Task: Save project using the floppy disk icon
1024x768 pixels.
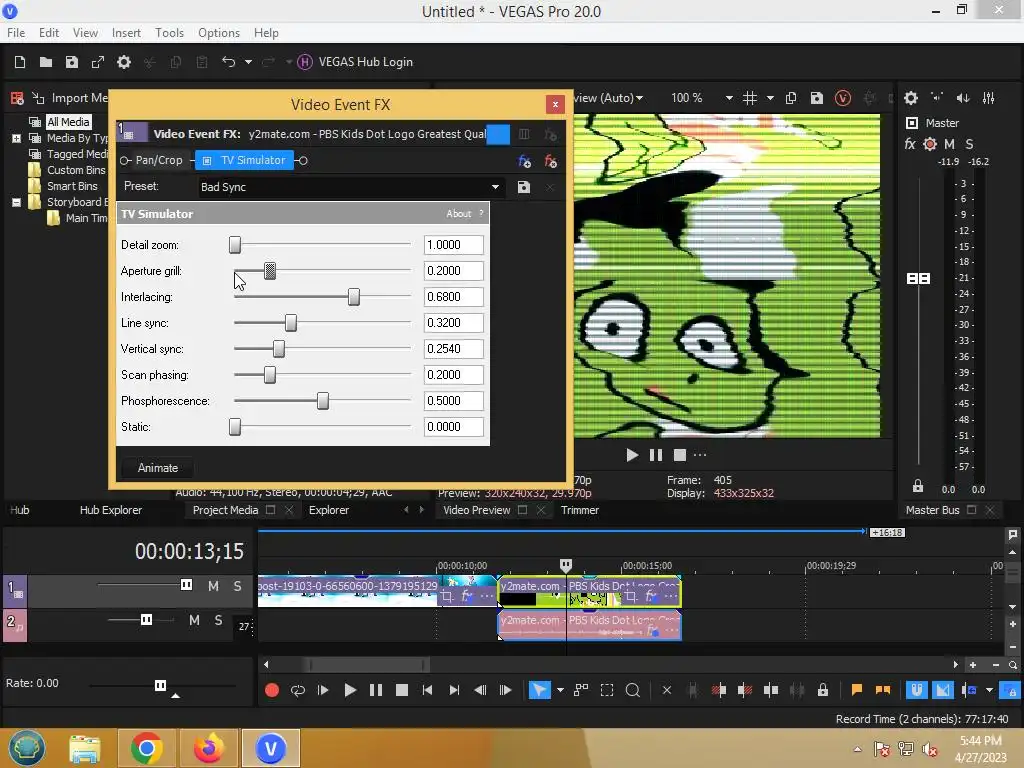Action: [x=72, y=62]
